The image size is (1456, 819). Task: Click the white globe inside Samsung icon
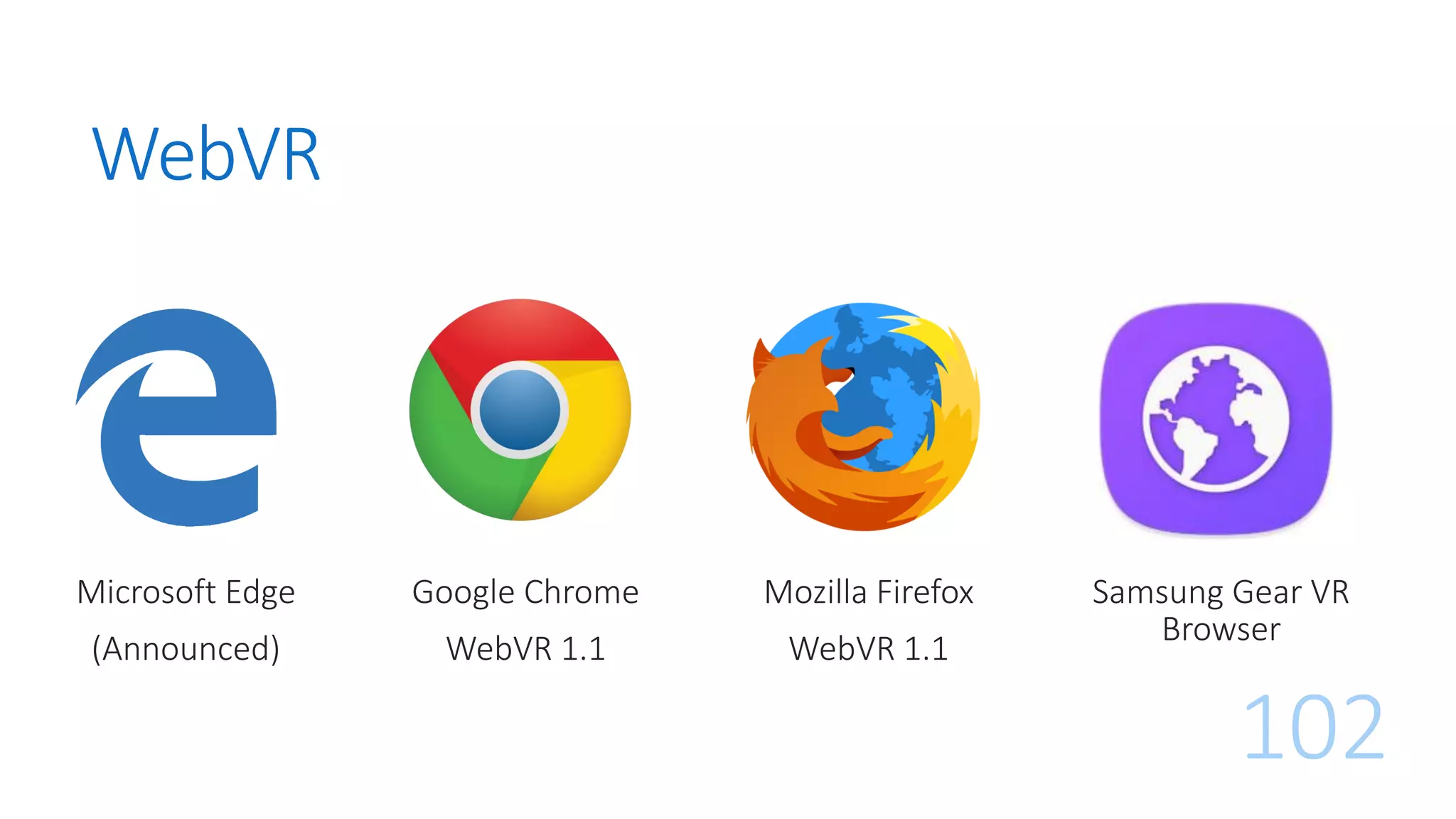pos(1216,419)
